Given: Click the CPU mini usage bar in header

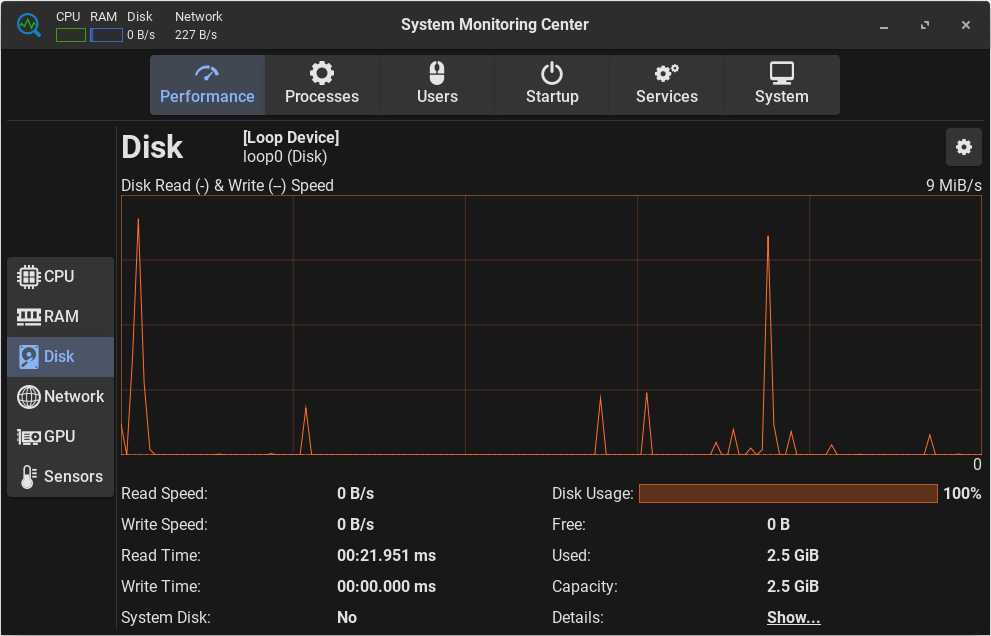Looking at the screenshot, I should point(70,35).
